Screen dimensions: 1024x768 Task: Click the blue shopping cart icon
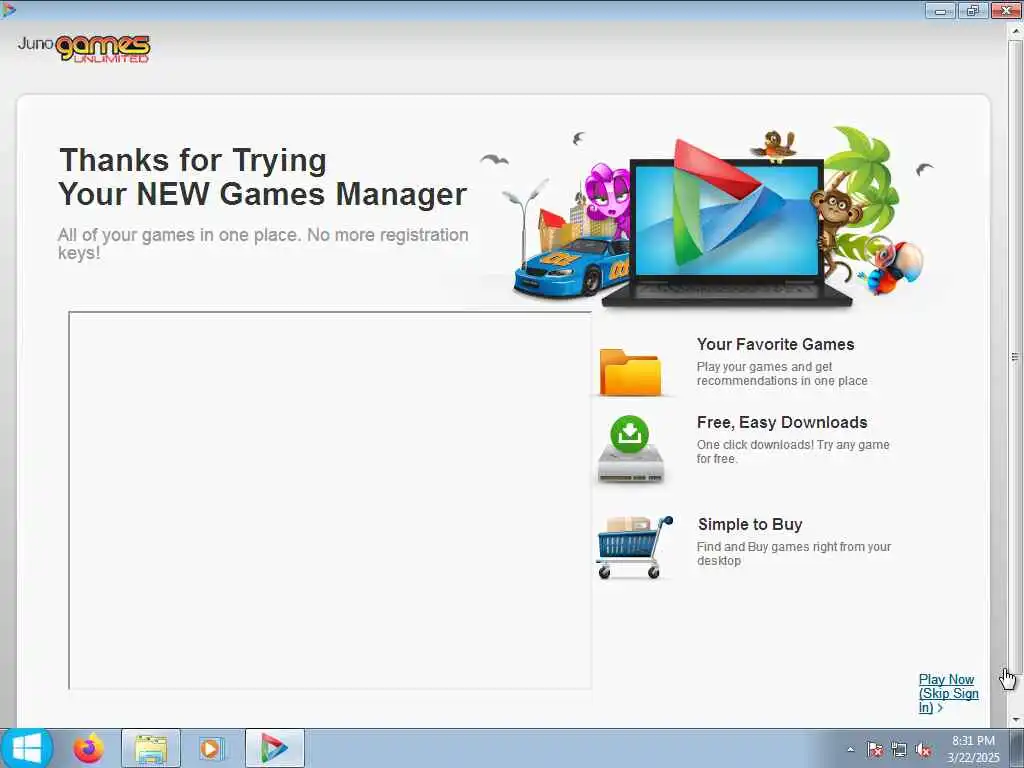(x=633, y=547)
